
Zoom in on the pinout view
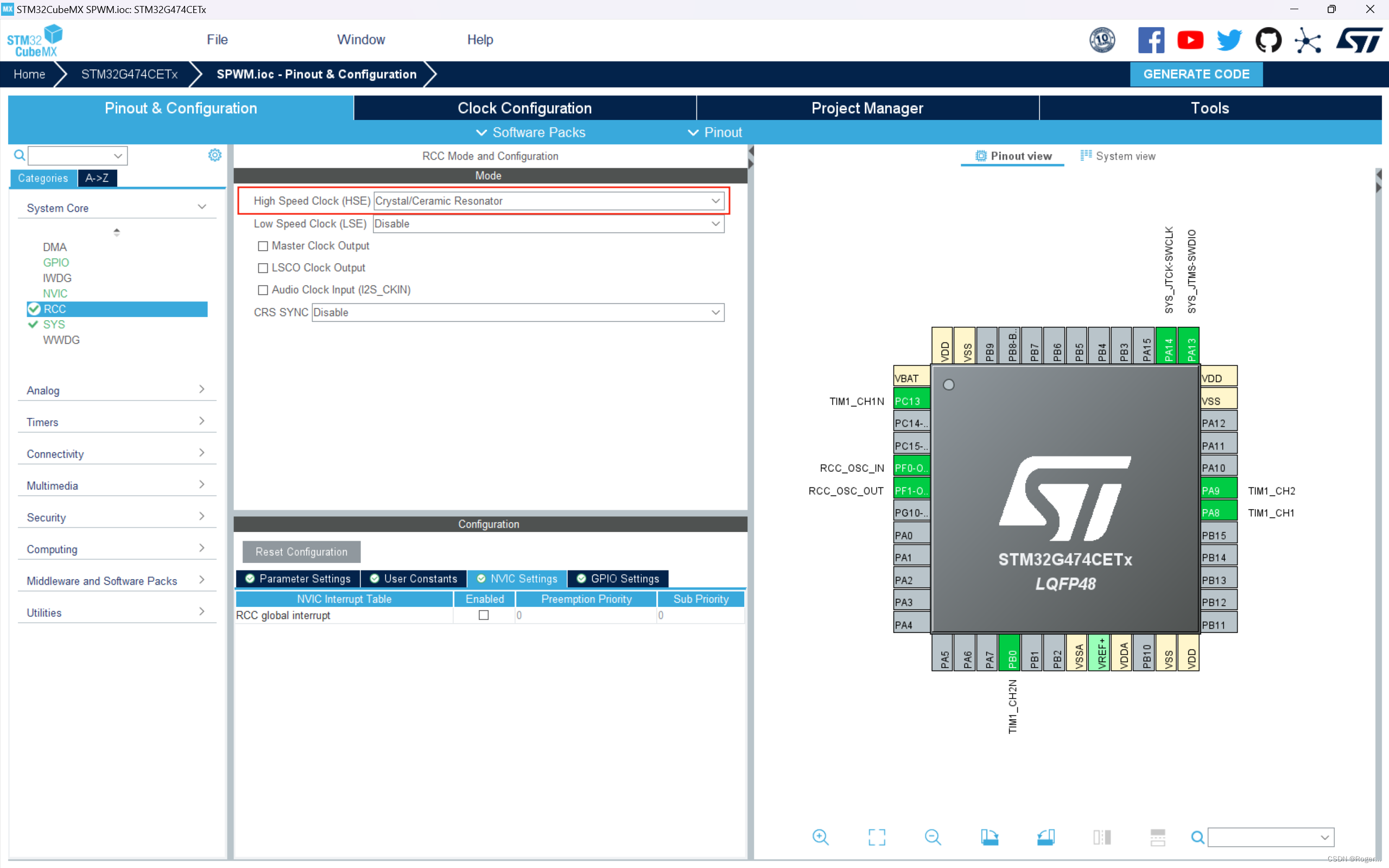coord(820,837)
